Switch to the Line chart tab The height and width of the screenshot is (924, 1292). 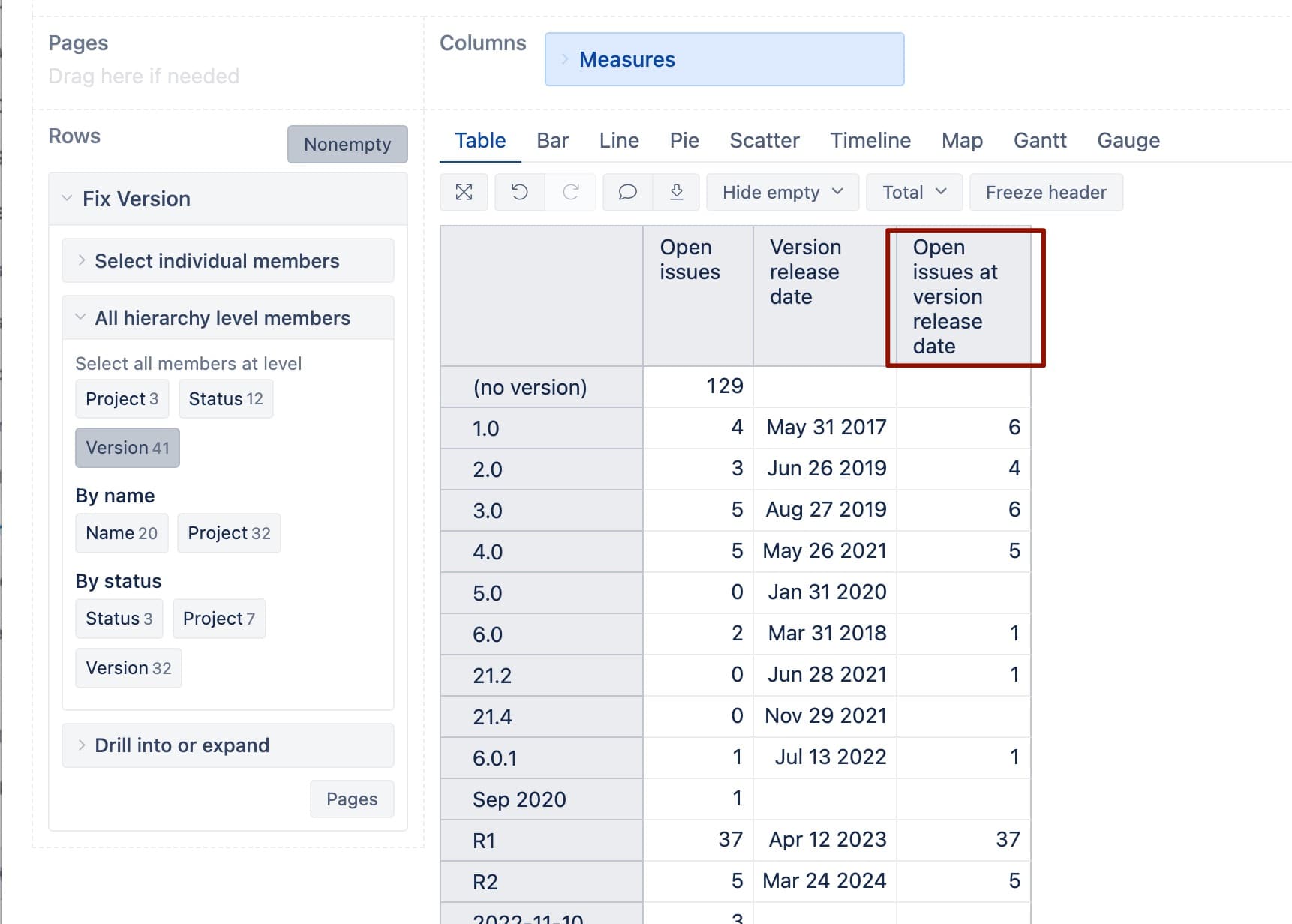(x=619, y=141)
